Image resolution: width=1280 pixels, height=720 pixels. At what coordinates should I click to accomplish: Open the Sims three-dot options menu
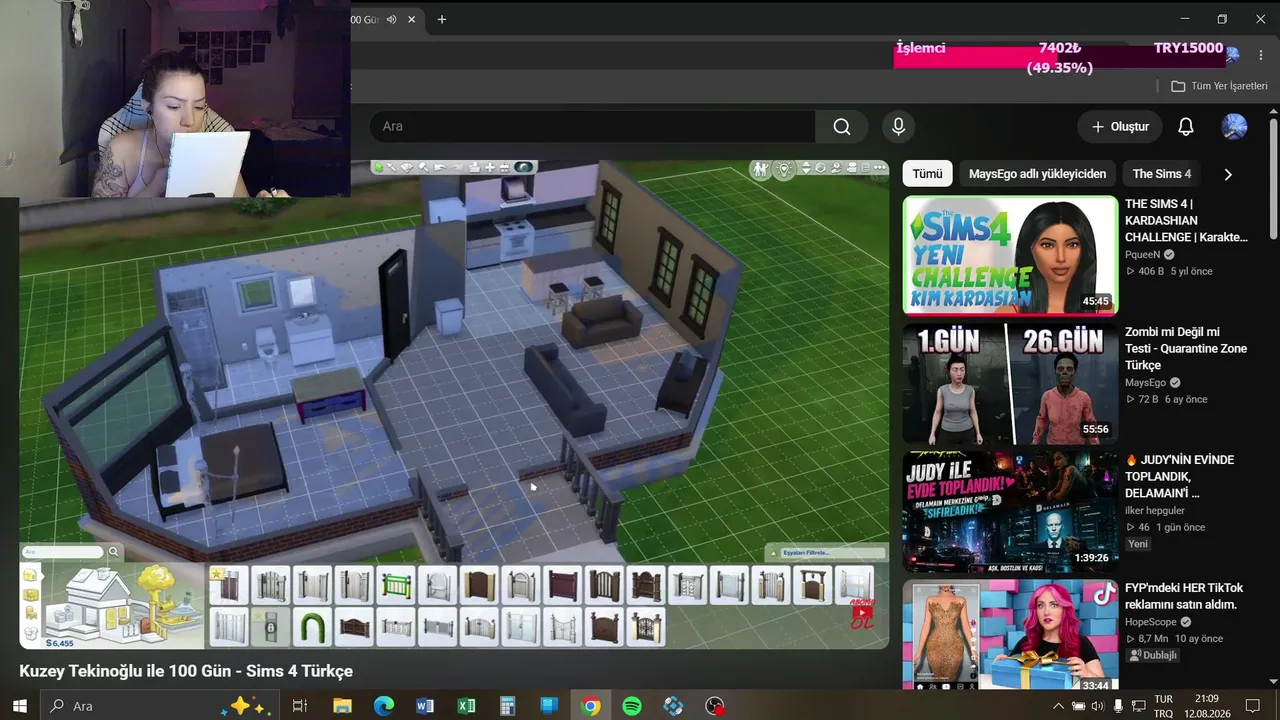coord(878,168)
